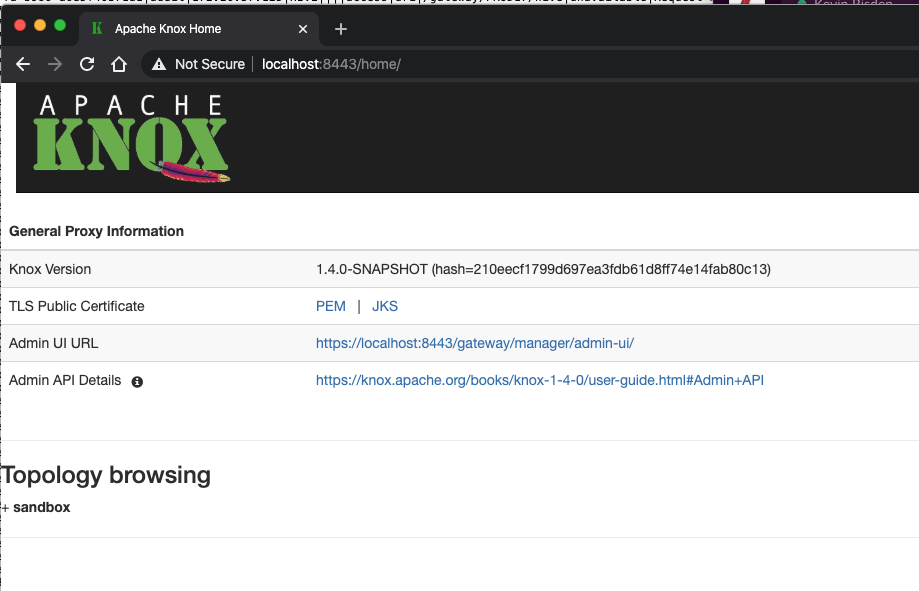The image size is (919, 591).
Task: Click the TLS Public Certificate label
Action: [x=76, y=306]
